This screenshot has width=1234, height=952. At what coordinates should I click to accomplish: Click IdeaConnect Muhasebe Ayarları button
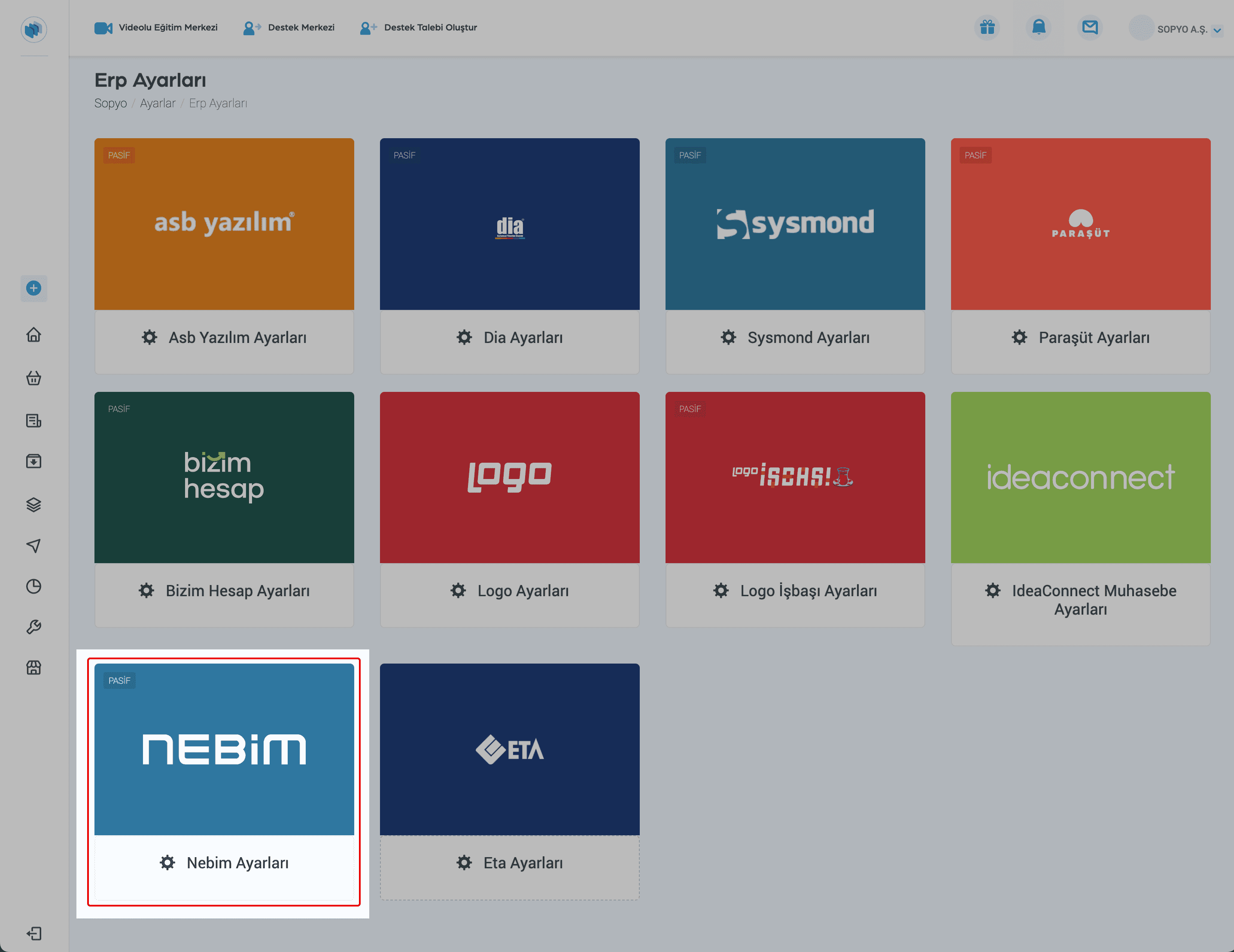tap(1080, 600)
